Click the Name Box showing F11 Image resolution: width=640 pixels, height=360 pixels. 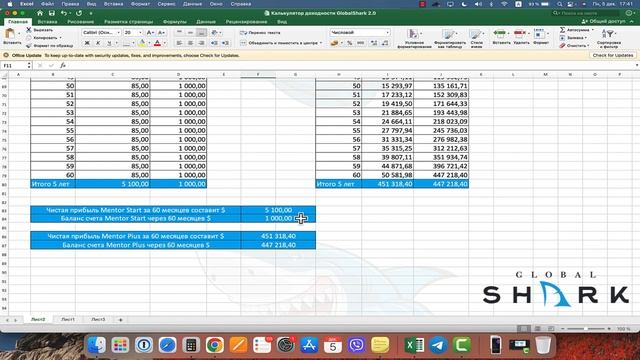pos(16,65)
